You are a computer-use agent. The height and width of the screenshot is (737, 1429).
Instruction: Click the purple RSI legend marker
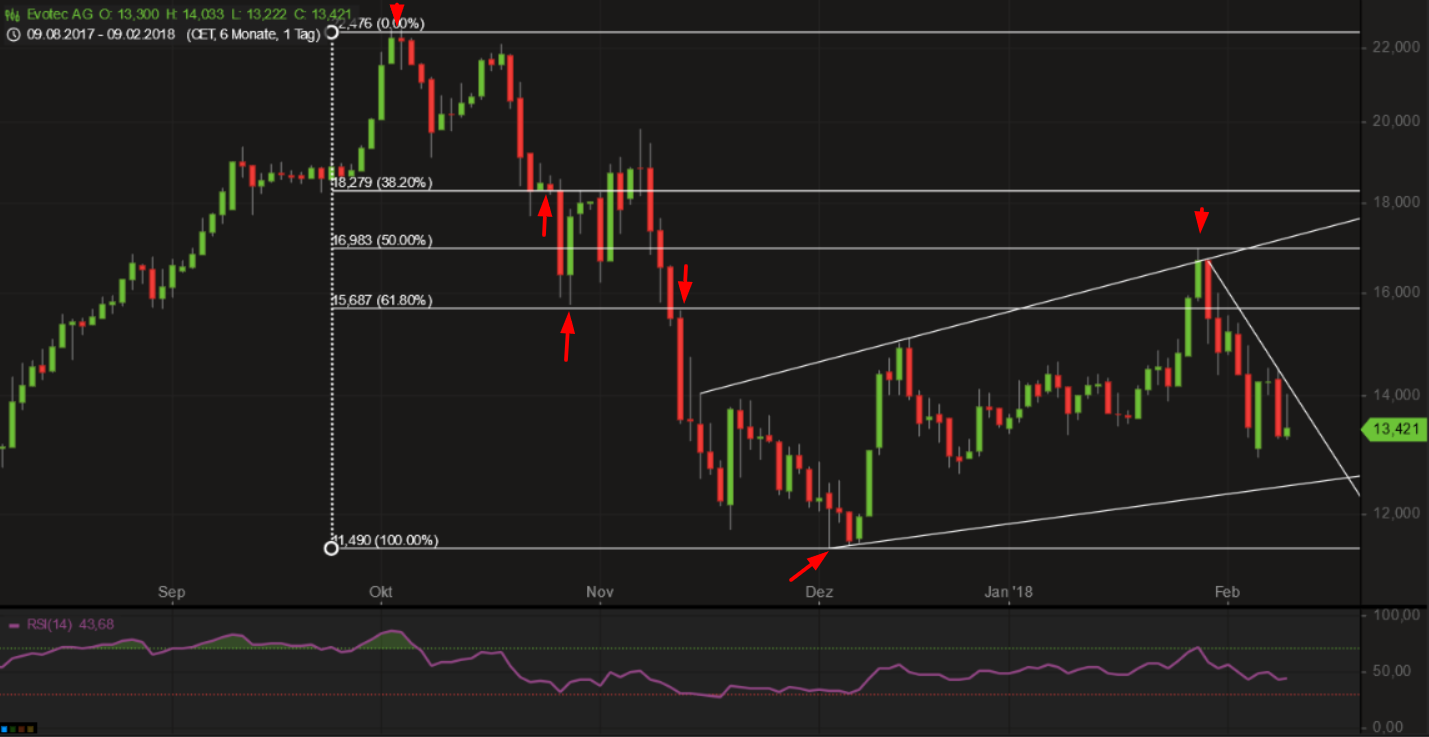(x=13, y=626)
